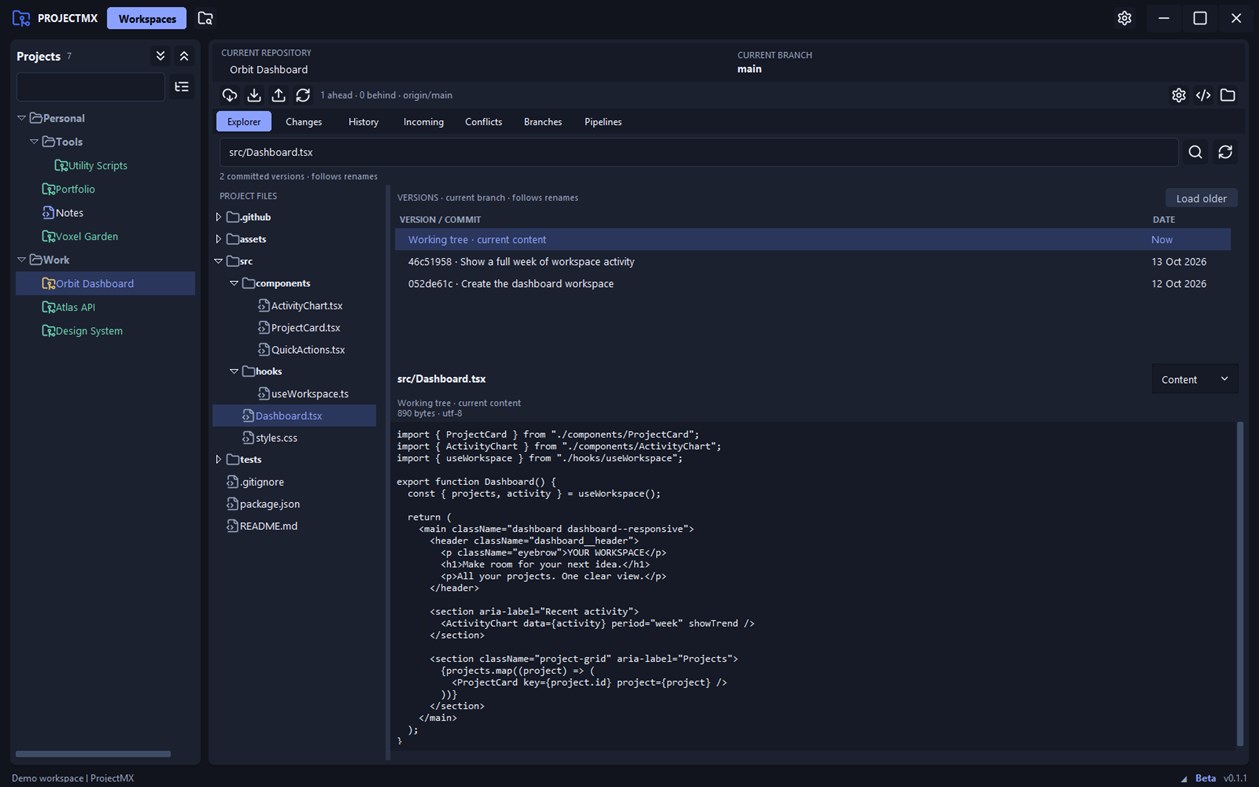Click the Atlas API repository icon
Viewport: 1259px width, 787px height.
[48, 307]
